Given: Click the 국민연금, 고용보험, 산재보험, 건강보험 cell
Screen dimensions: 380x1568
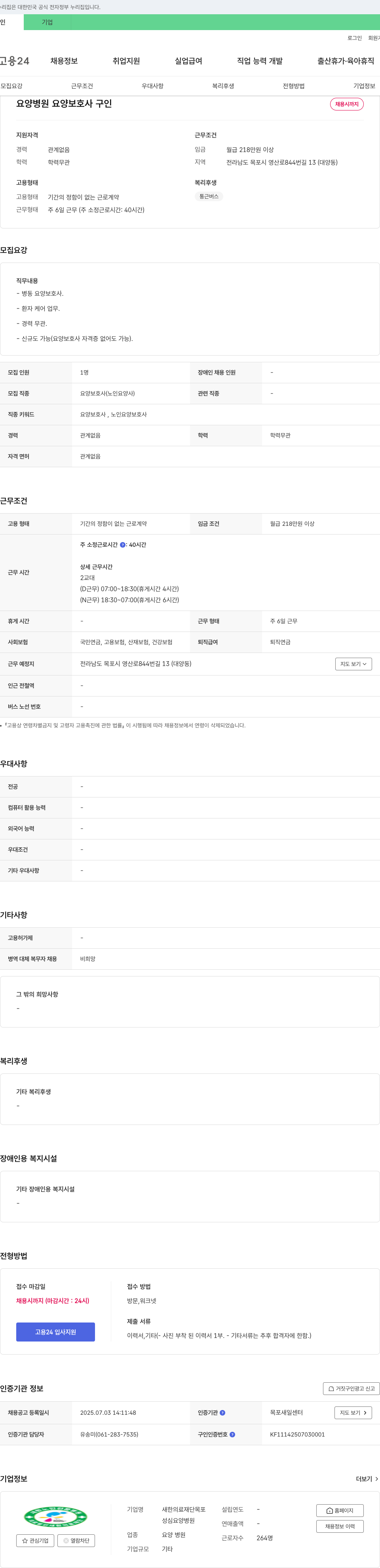Looking at the screenshot, I should pos(126,642).
